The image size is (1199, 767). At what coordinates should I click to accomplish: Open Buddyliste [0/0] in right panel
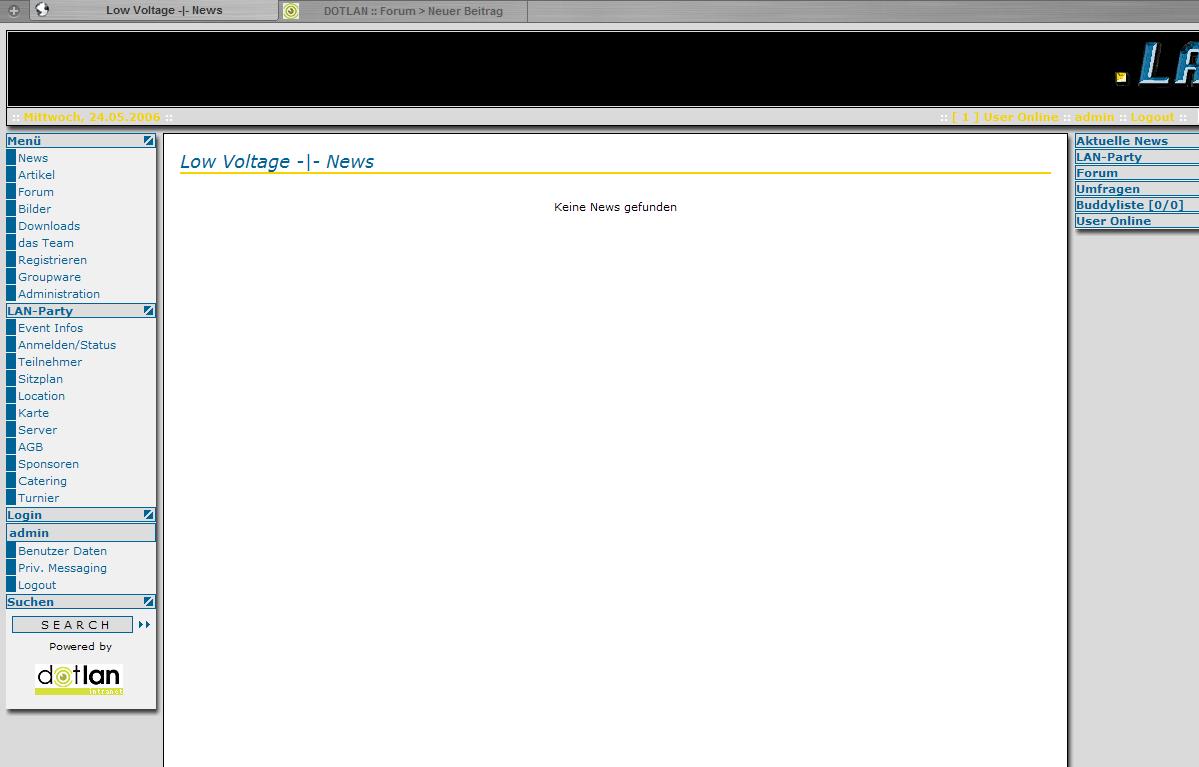point(1129,205)
